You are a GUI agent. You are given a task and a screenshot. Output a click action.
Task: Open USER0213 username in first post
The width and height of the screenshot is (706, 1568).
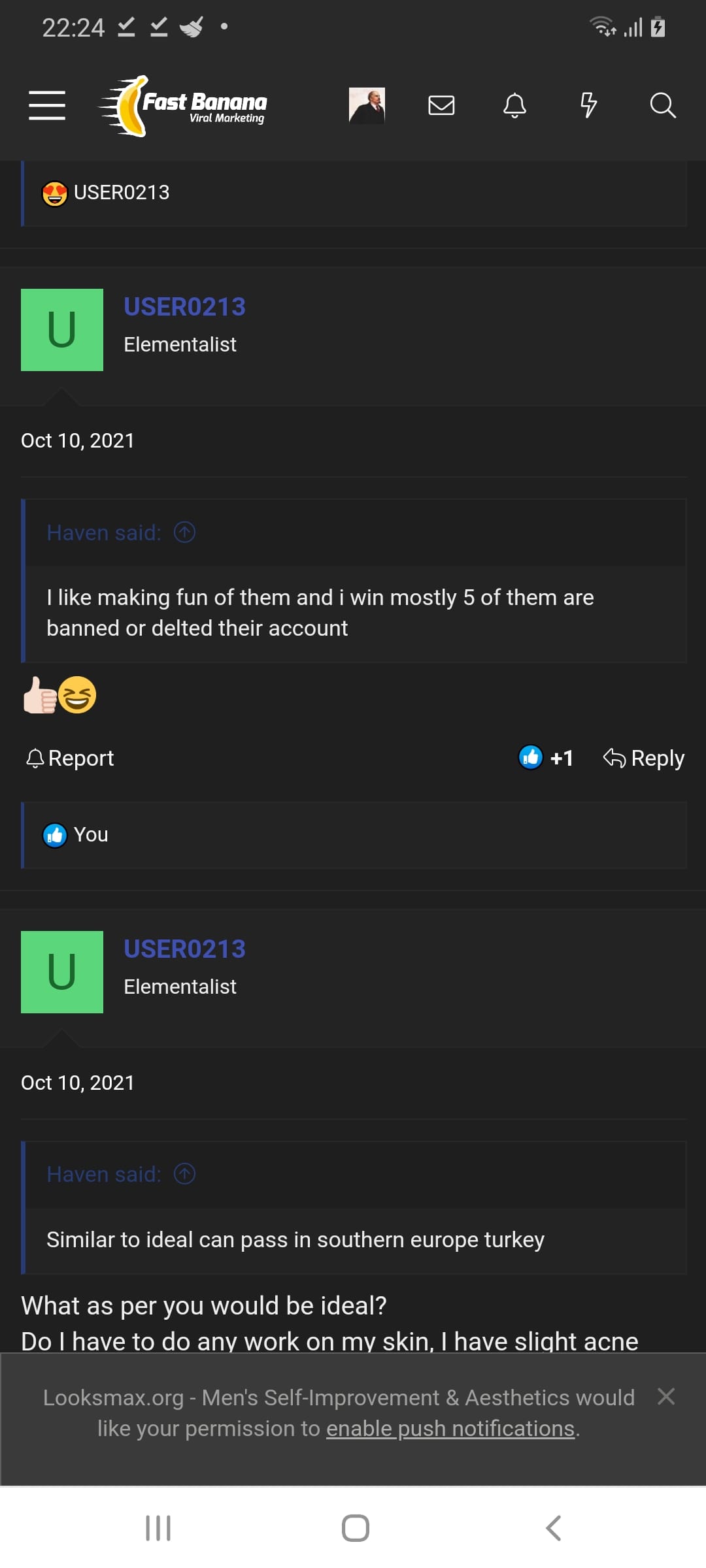pyautogui.click(x=185, y=306)
